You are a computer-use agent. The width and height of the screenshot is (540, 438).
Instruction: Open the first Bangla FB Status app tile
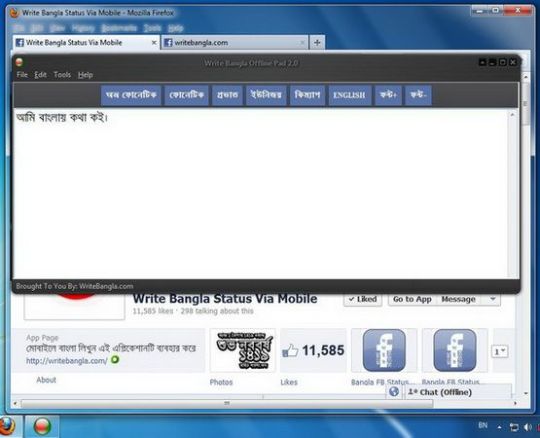click(x=384, y=350)
